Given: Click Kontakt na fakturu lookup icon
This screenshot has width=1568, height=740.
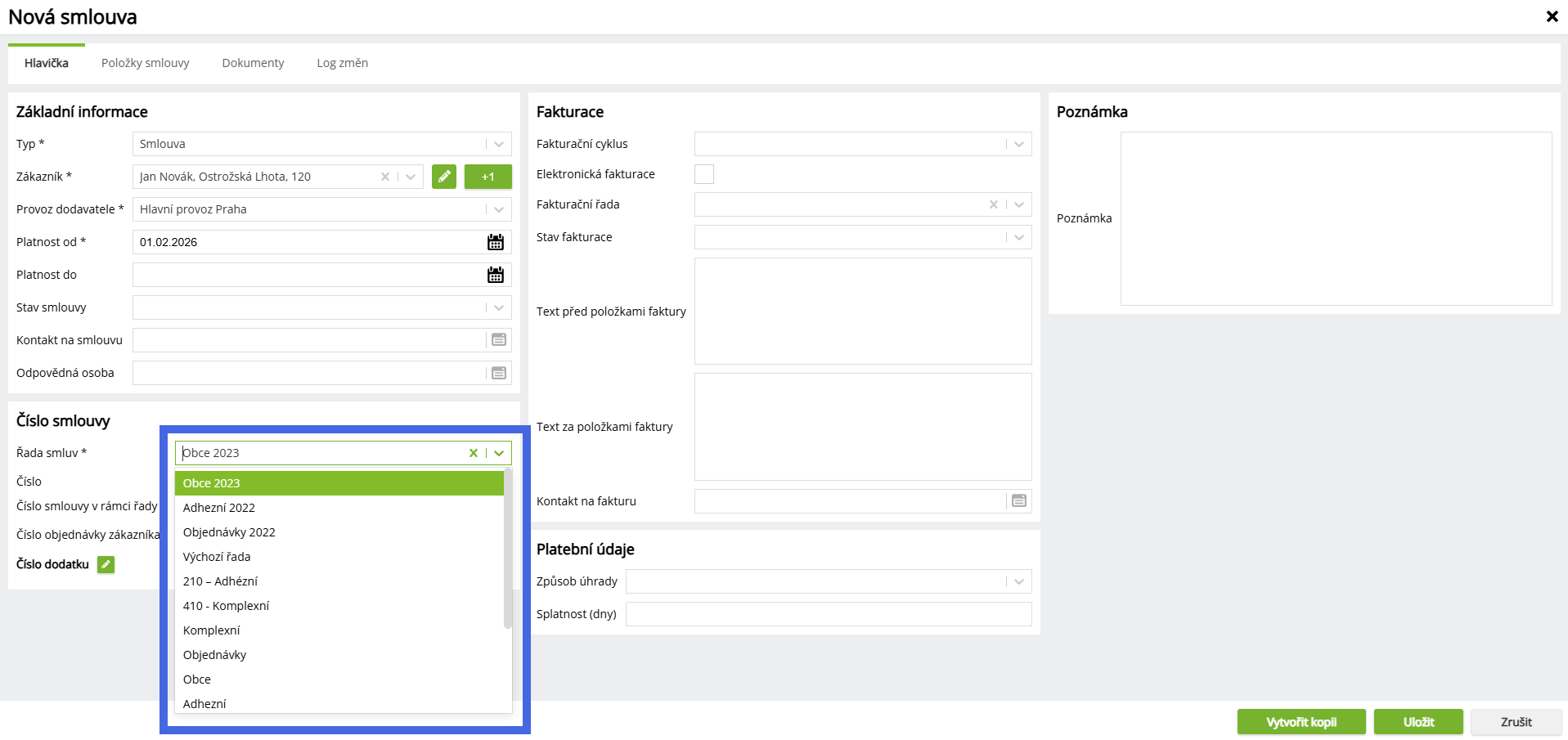Looking at the screenshot, I should click(x=1019, y=501).
